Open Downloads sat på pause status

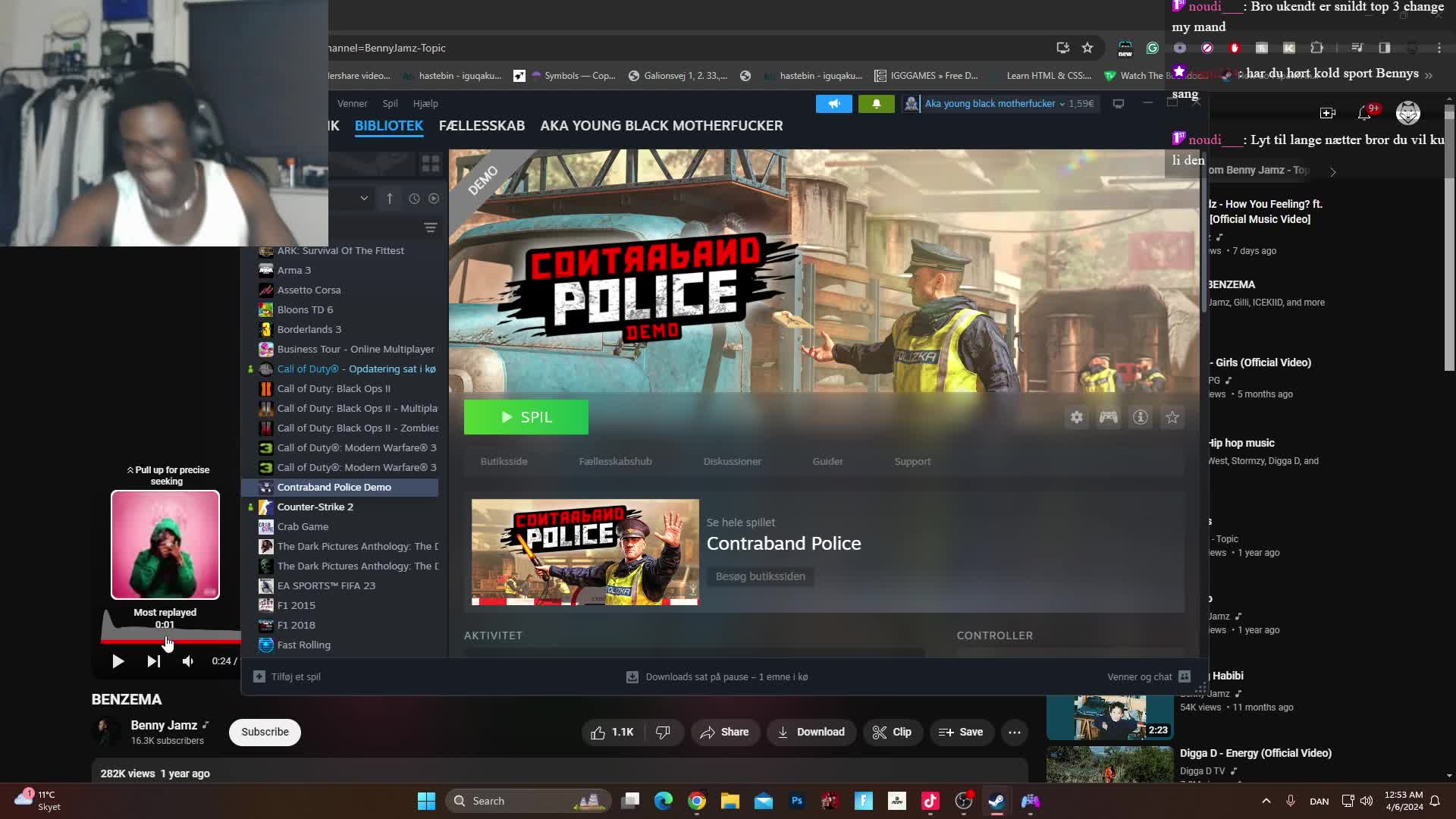717,676
